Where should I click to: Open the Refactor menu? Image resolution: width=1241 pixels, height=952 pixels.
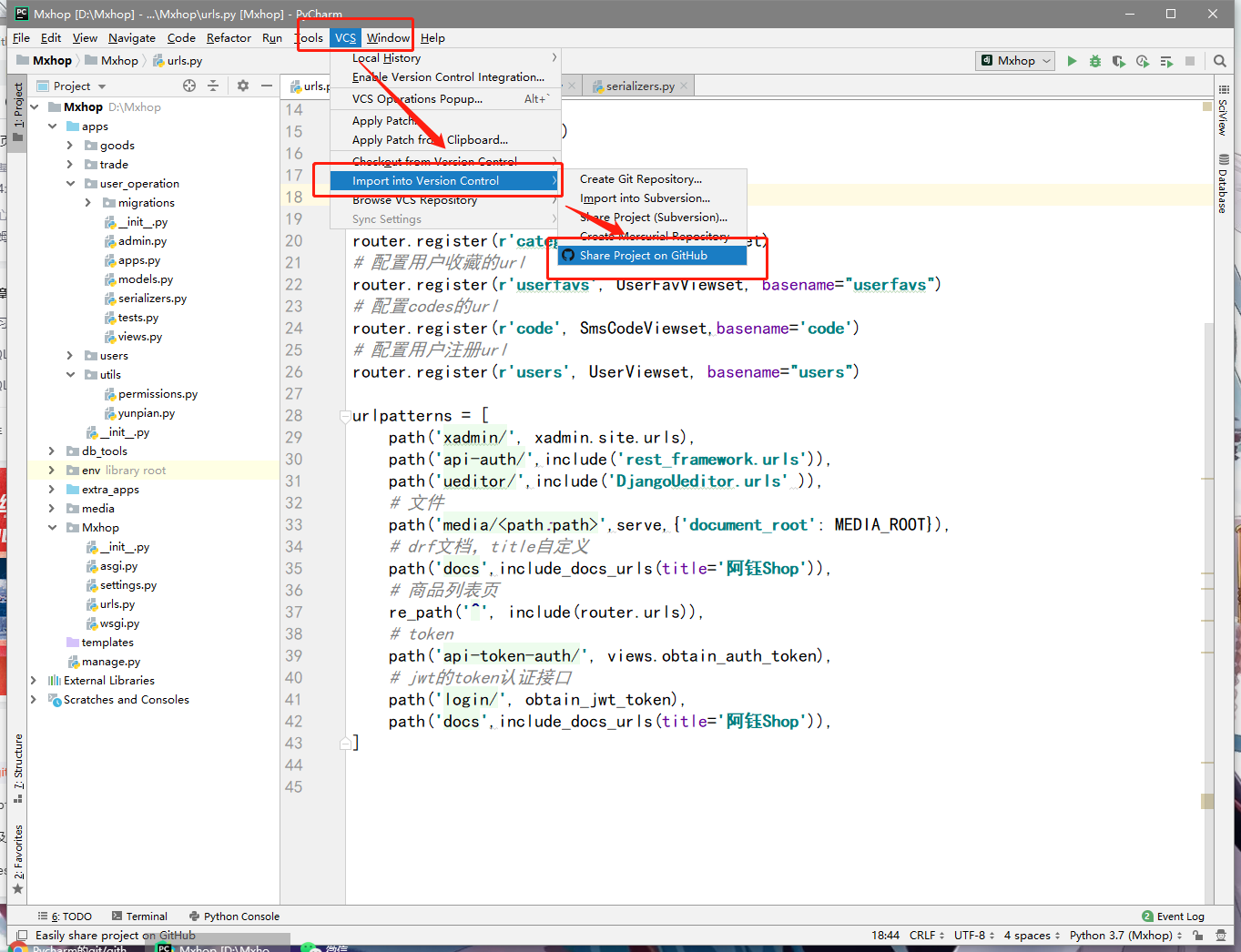tap(229, 38)
